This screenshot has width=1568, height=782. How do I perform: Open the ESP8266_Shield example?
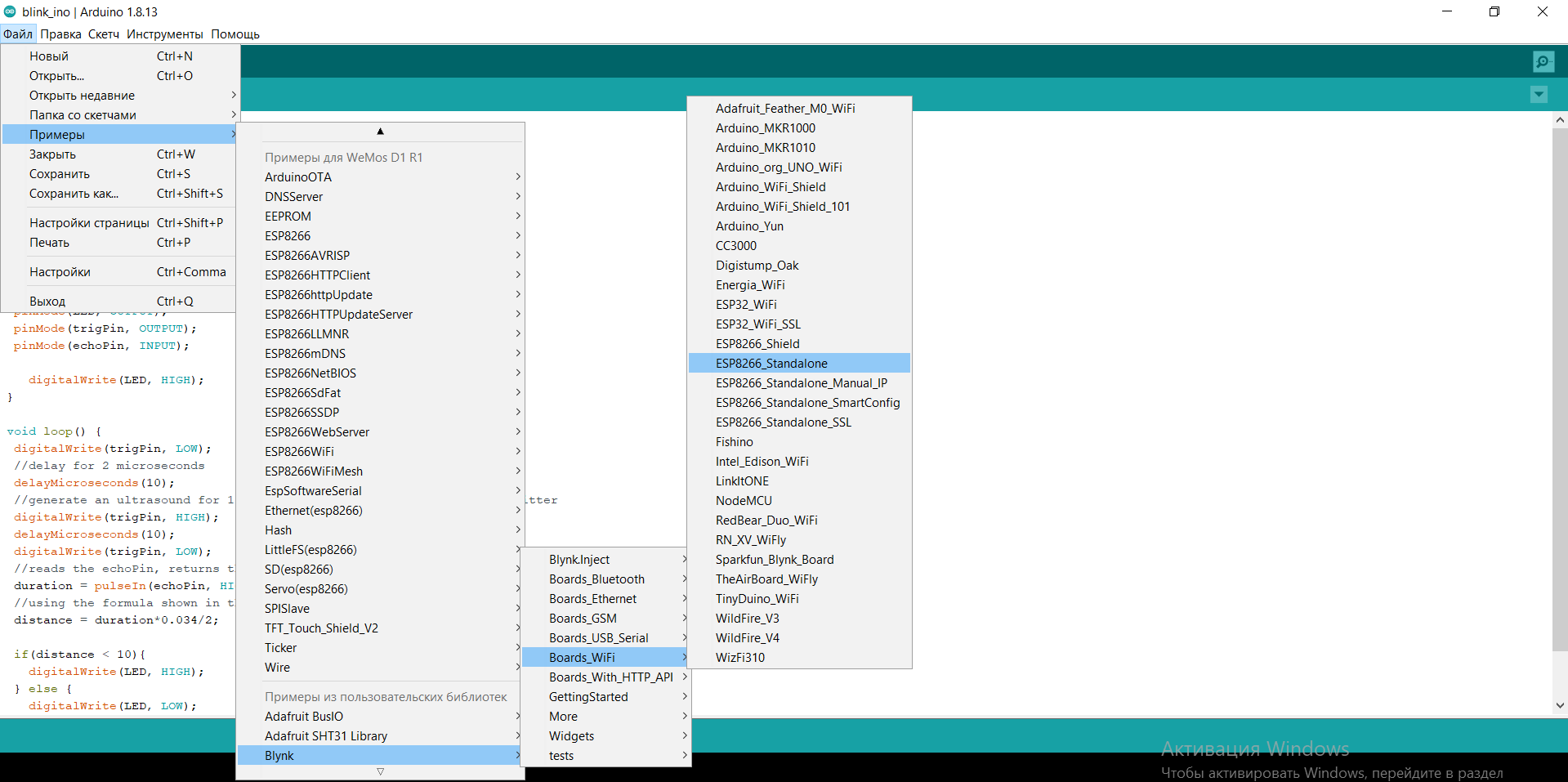pyautogui.click(x=799, y=344)
